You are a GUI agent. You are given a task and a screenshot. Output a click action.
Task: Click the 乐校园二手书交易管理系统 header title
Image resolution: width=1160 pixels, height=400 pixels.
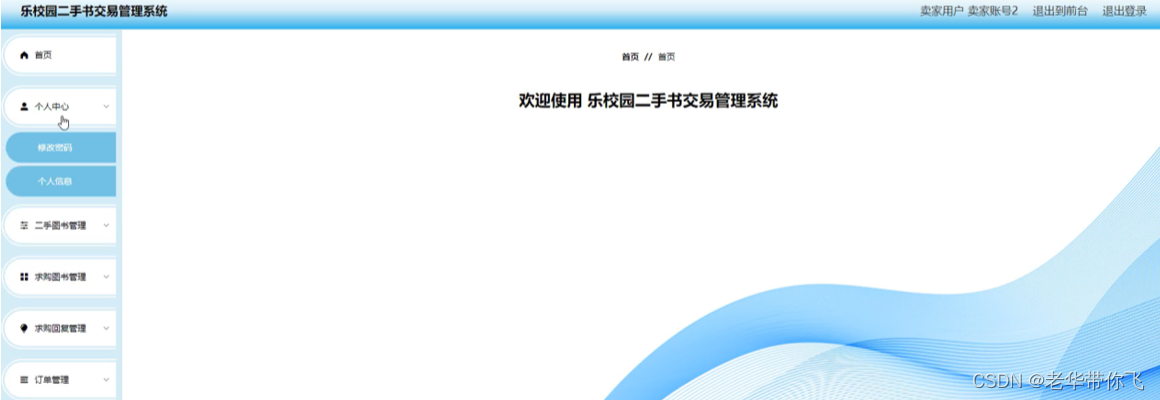tap(94, 11)
